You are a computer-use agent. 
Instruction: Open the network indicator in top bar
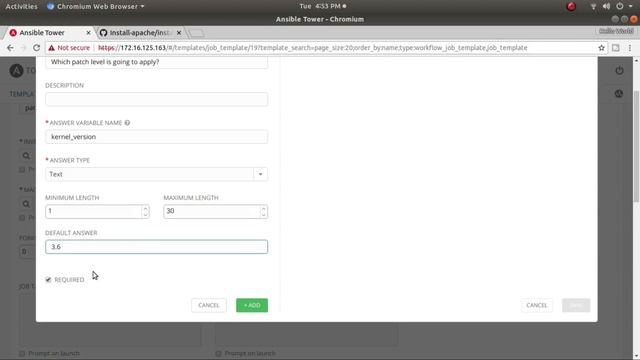click(593, 6)
